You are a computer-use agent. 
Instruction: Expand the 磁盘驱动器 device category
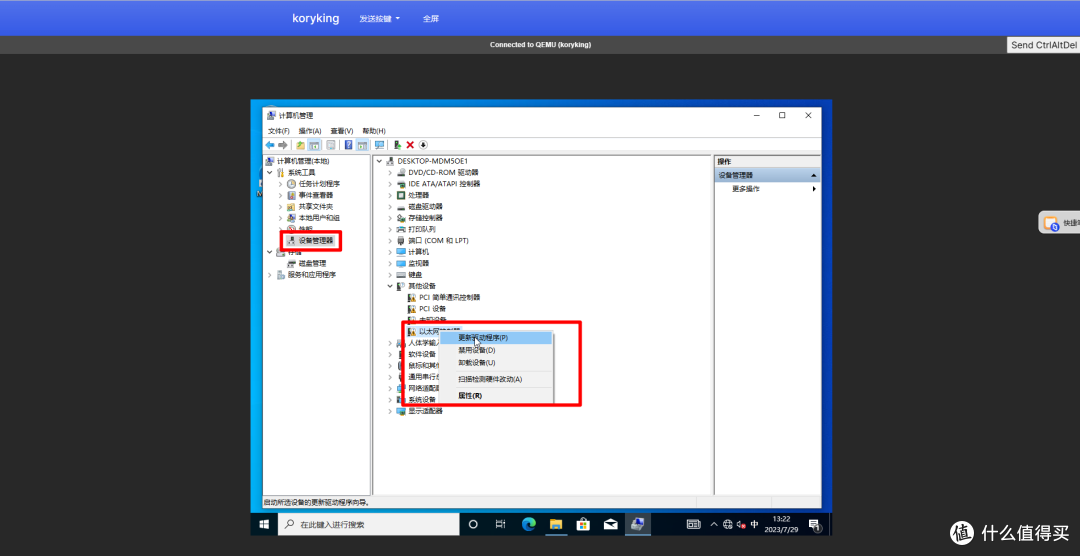(390, 207)
